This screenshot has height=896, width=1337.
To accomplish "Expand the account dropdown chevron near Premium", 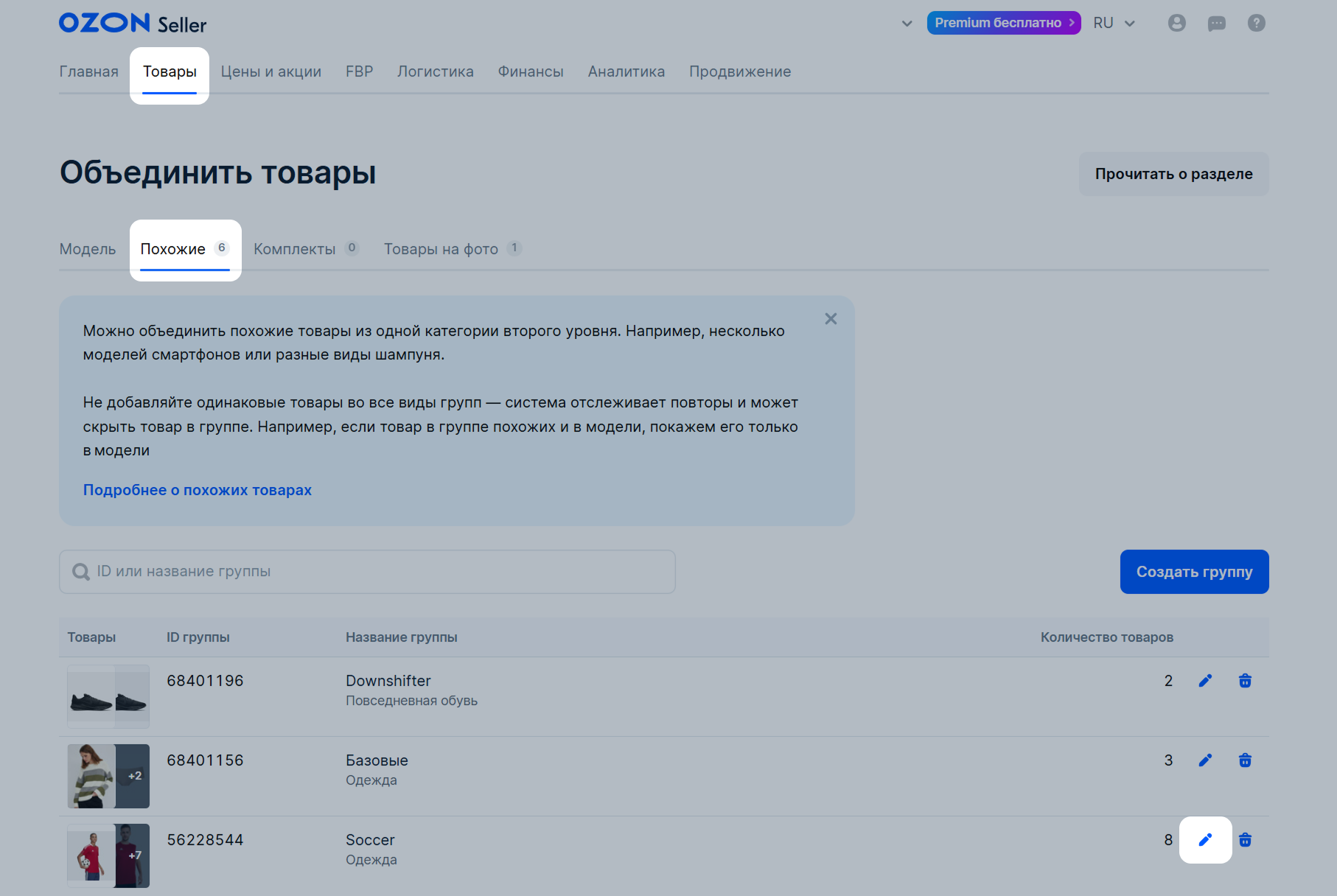I will click(907, 24).
